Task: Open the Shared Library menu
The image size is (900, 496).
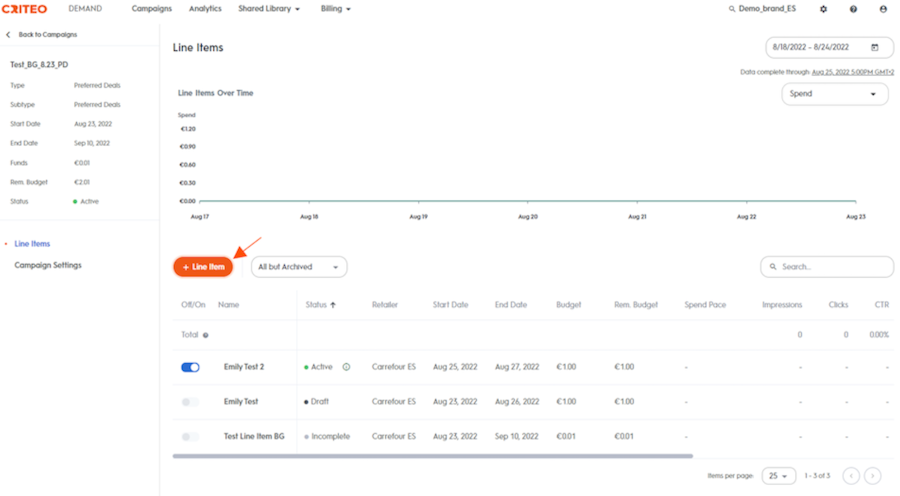Action: click(269, 9)
